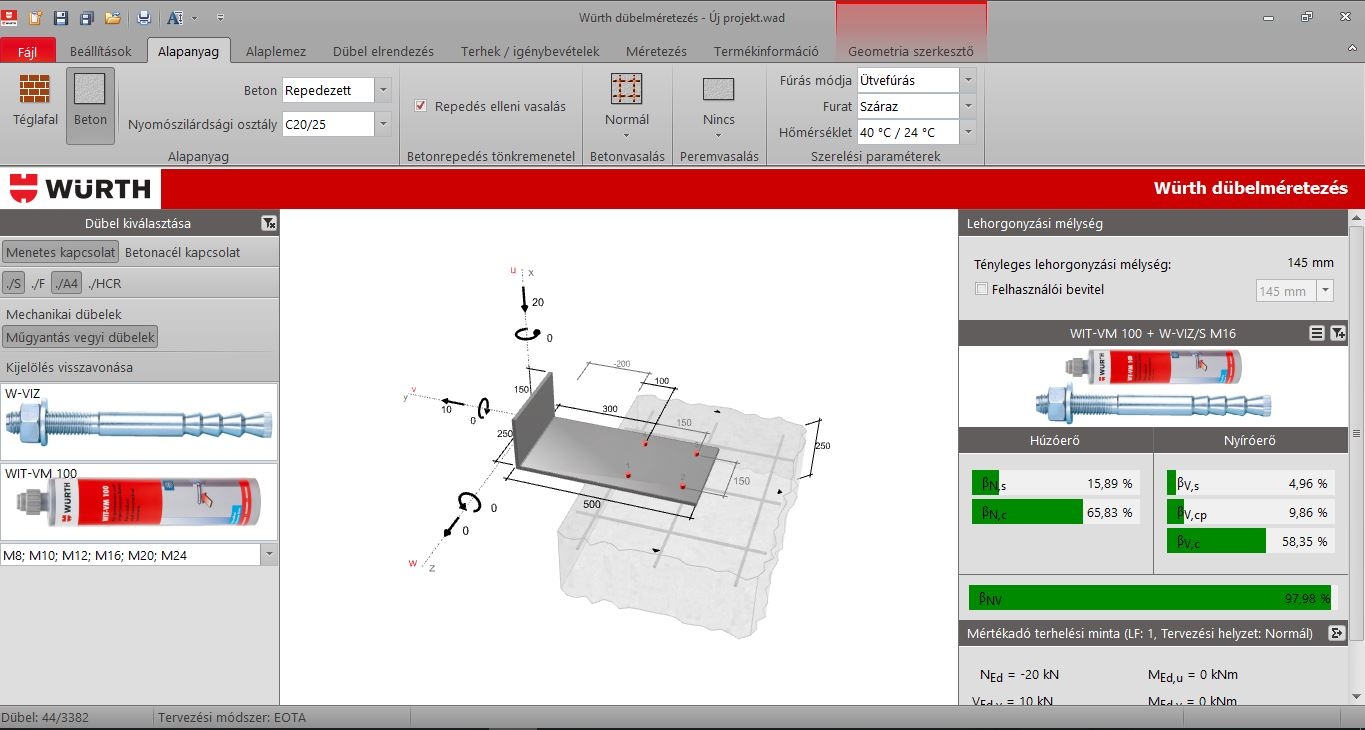Toggle Repedés elleni vasalás checkbox
Screen dimensions: 1365x730
click(421, 106)
